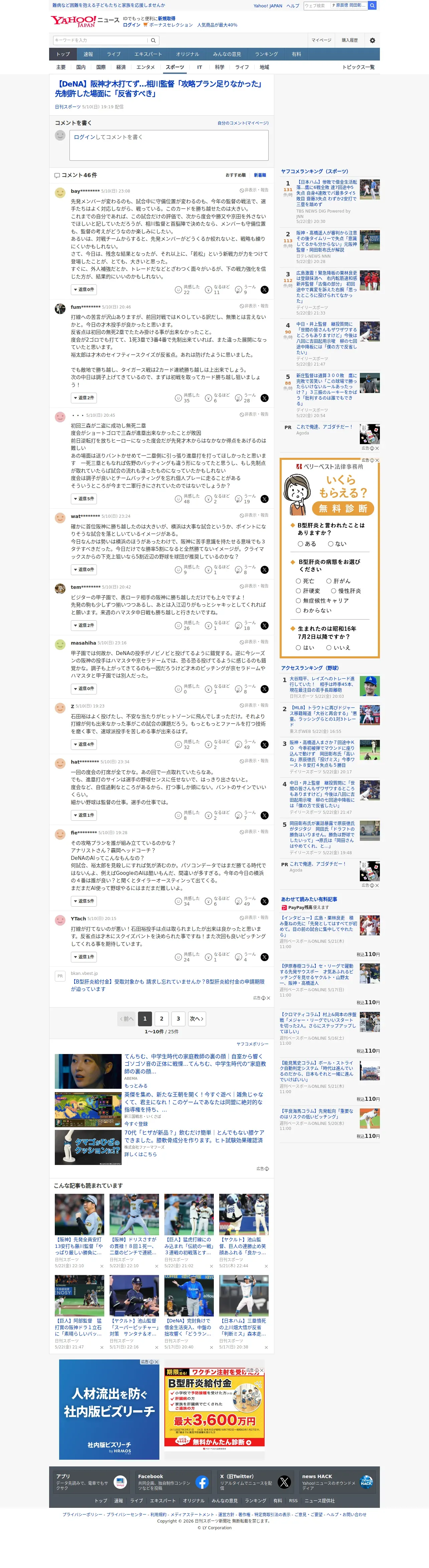
Task: Open the 【阪神】先発金與安打 article thumbnail
Action: point(79,1214)
